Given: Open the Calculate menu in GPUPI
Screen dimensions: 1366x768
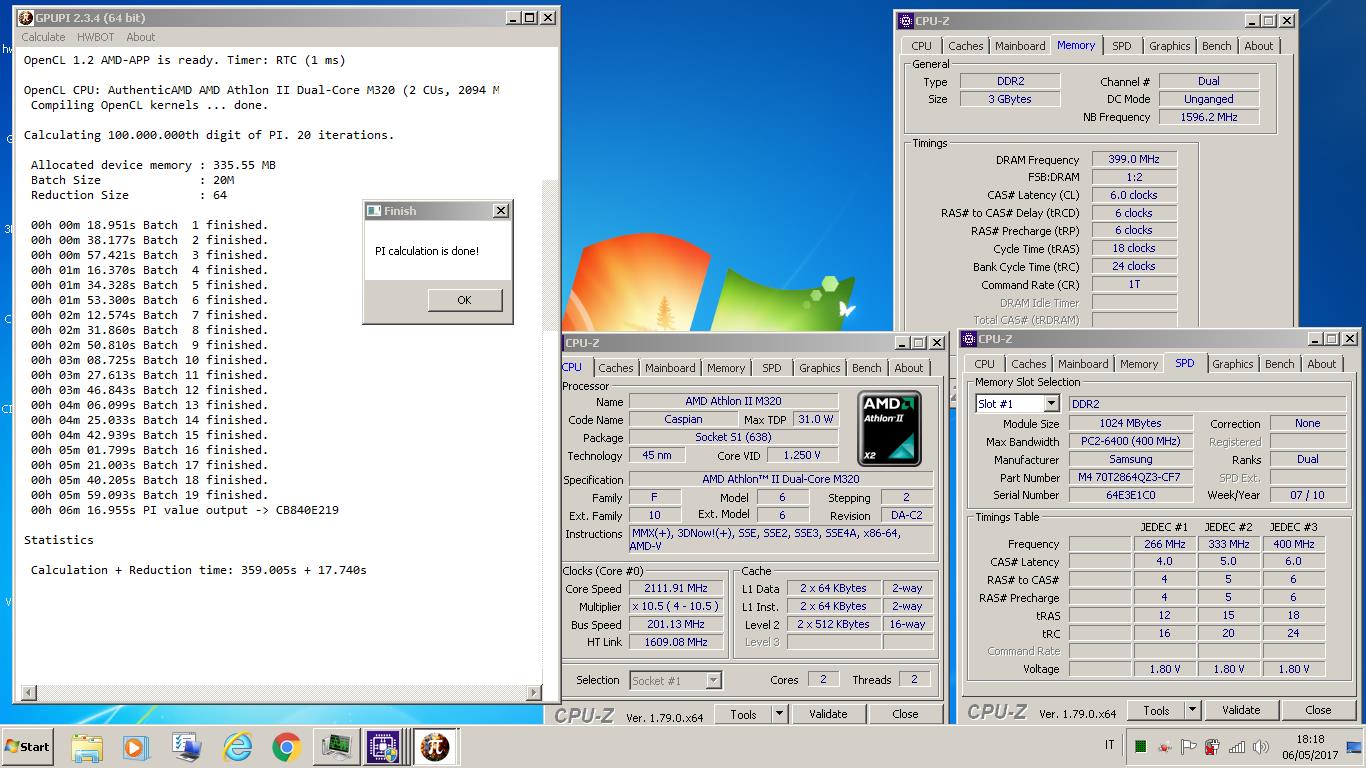Looking at the screenshot, I should coord(43,37).
